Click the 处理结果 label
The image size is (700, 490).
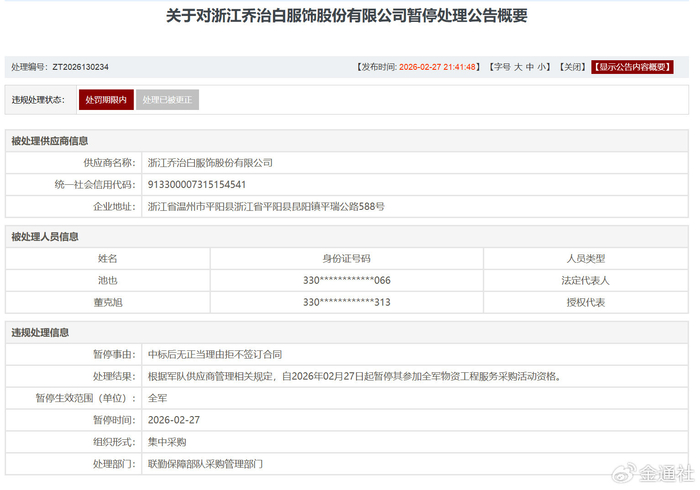click(114, 377)
